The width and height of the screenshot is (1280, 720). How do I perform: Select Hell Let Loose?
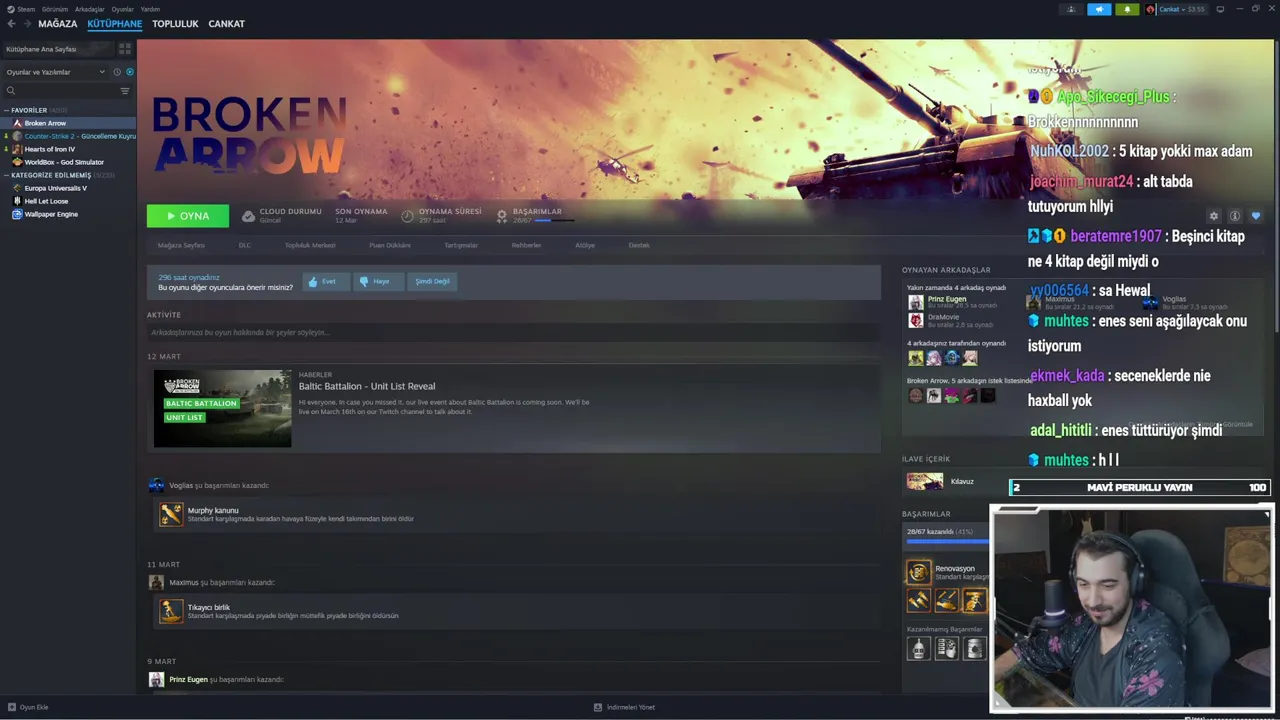[x=68, y=201]
